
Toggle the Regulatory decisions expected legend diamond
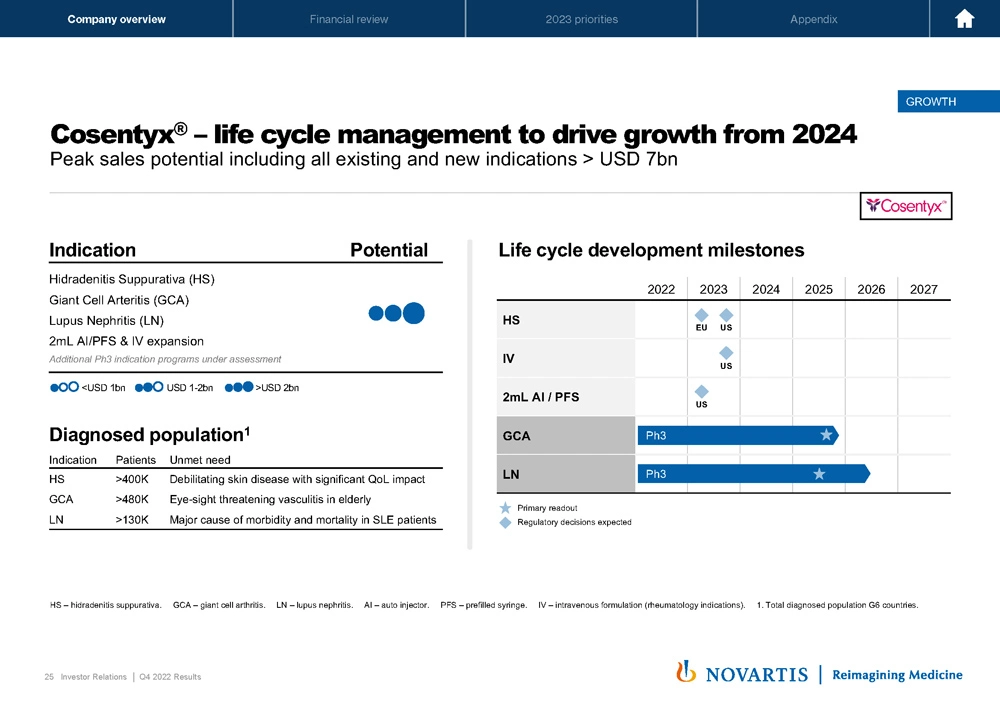(x=504, y=523)
